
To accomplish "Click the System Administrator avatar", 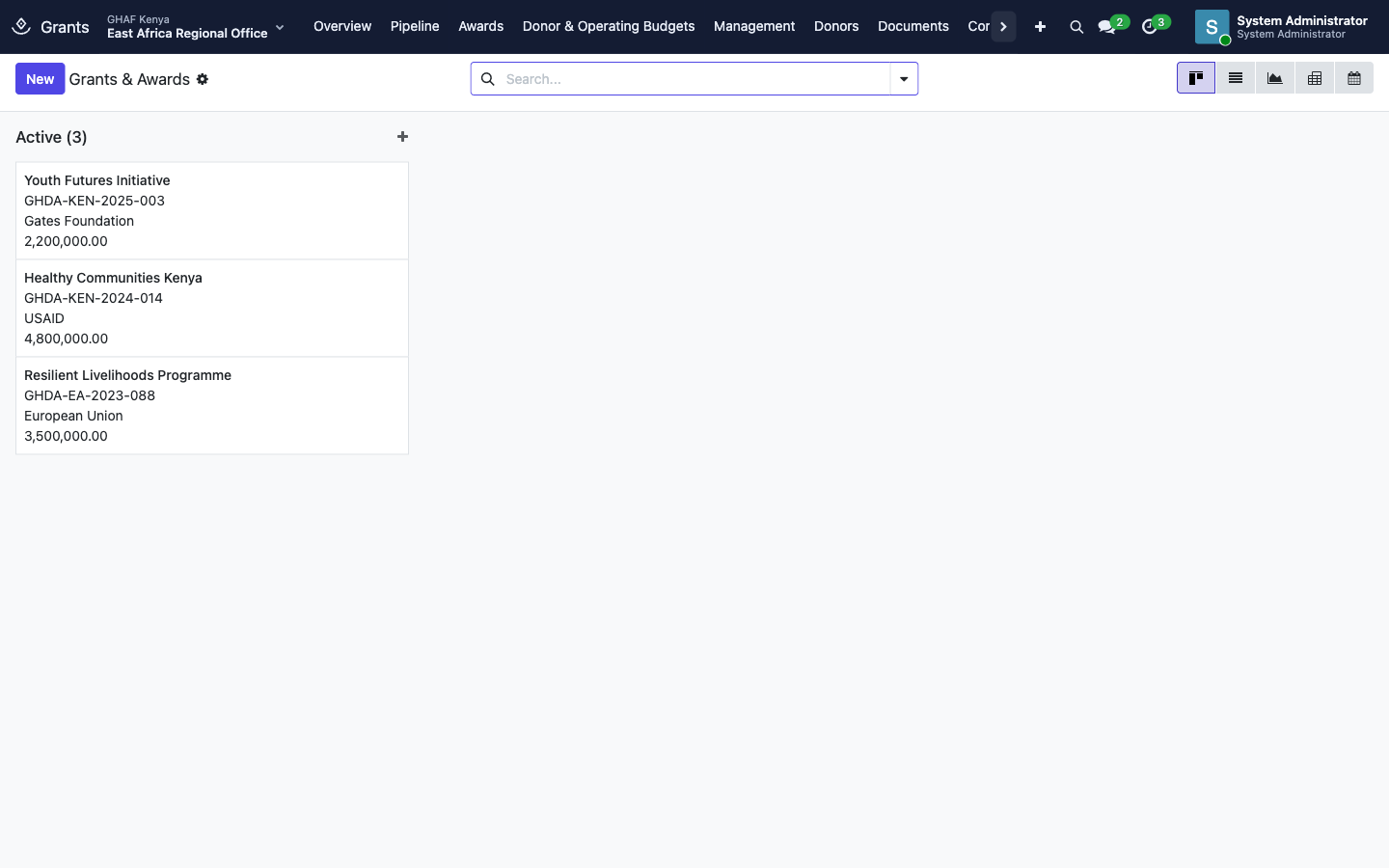I will (x=1212, y=27).
